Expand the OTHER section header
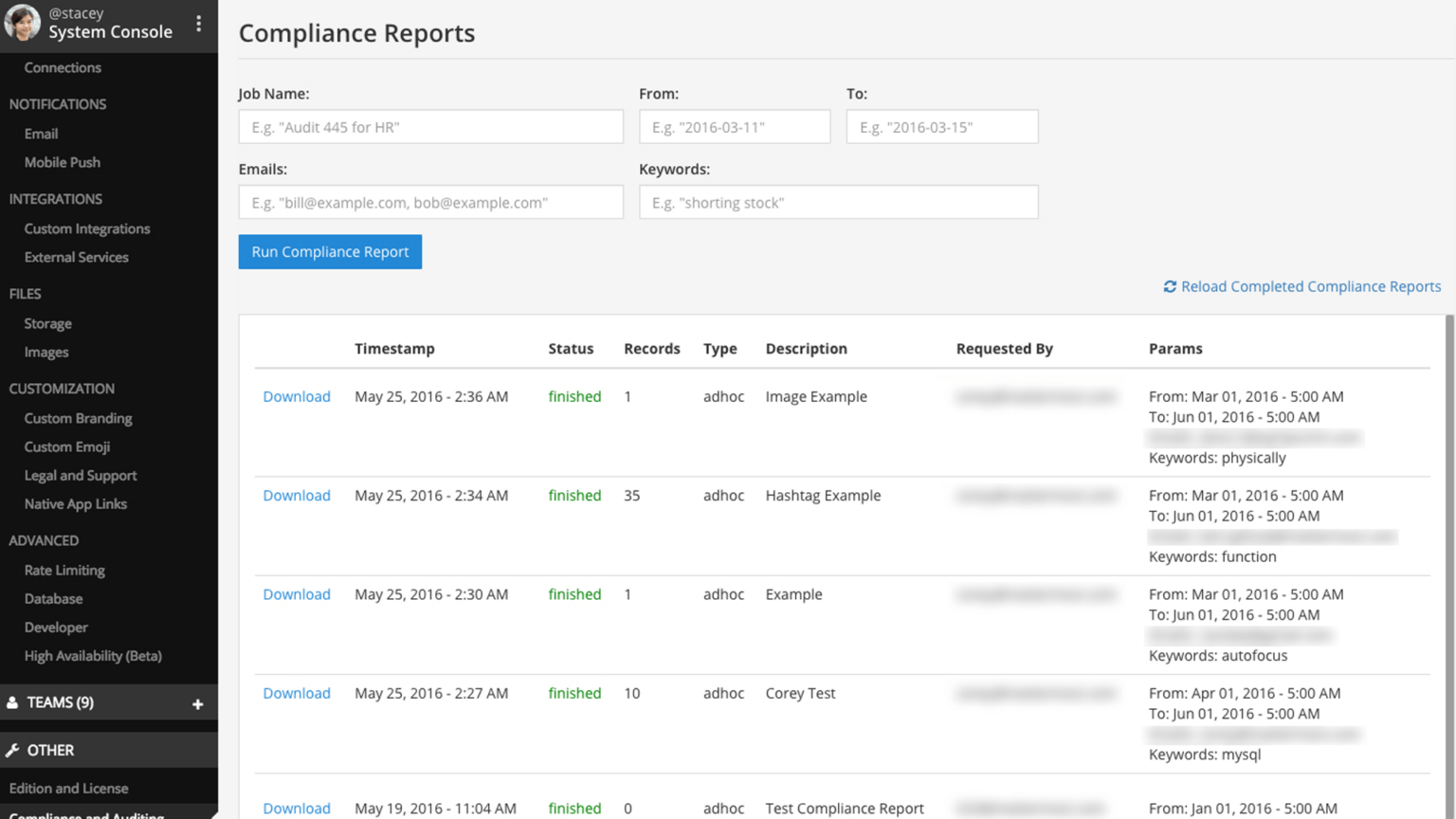Screen dimensions: 1456x819 [x=50, y=750]
